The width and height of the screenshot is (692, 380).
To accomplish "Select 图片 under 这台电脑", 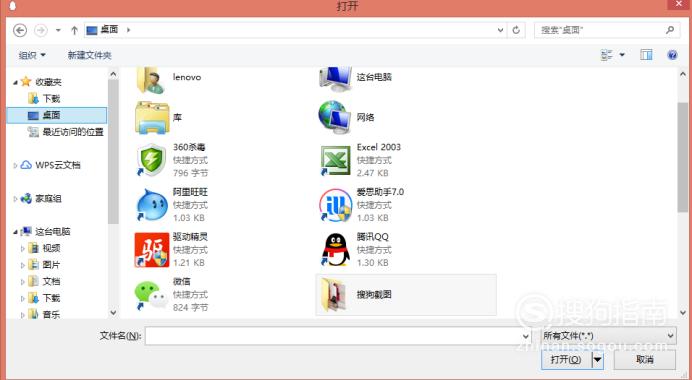I will 51,265.
